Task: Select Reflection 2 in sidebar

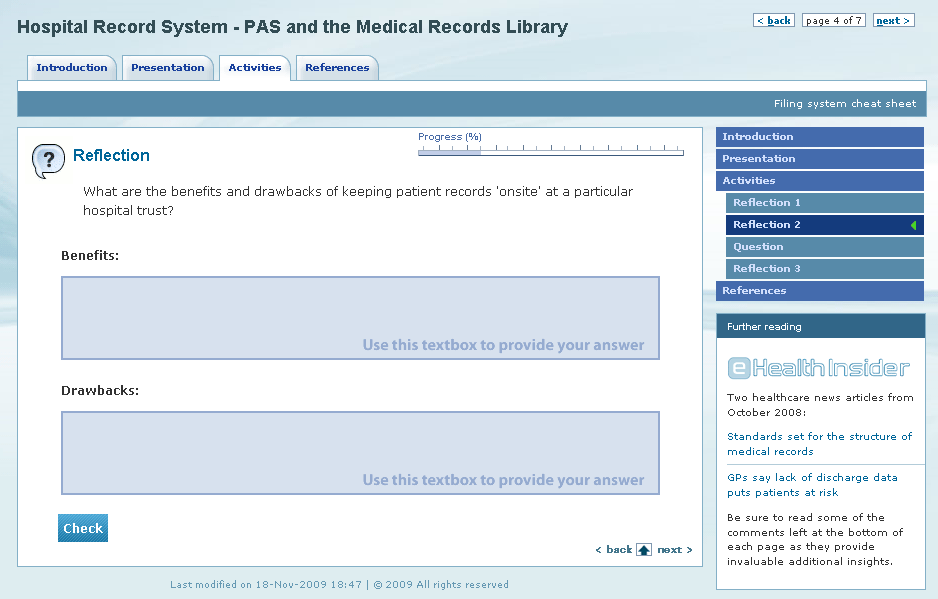Action: 824,224
